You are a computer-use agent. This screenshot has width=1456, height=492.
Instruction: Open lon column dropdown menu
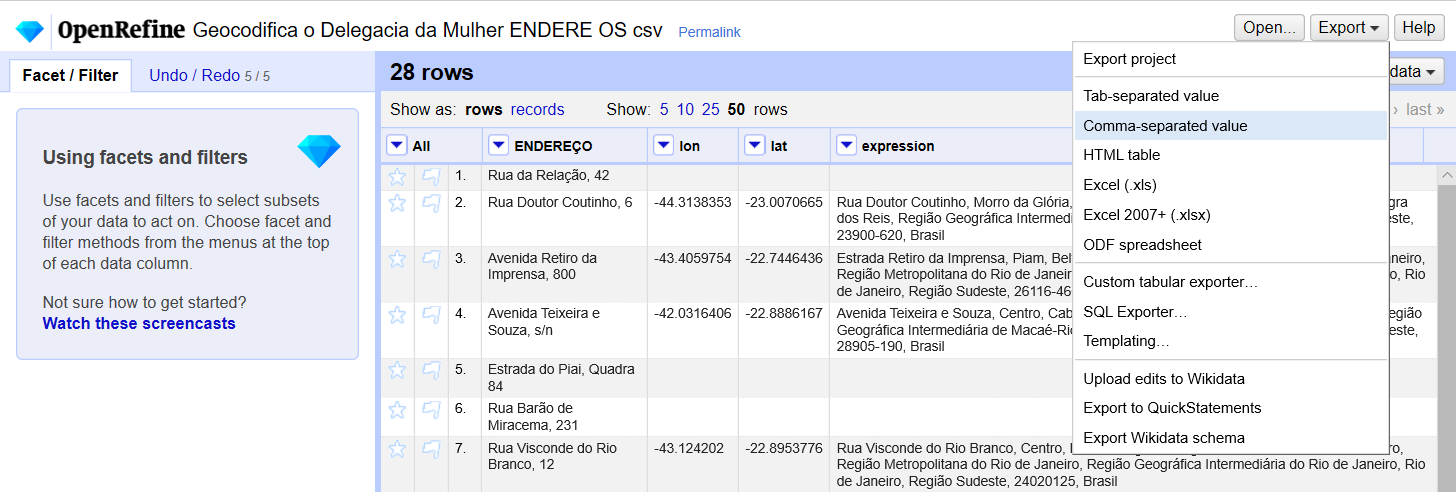click(x=663, y=146)
